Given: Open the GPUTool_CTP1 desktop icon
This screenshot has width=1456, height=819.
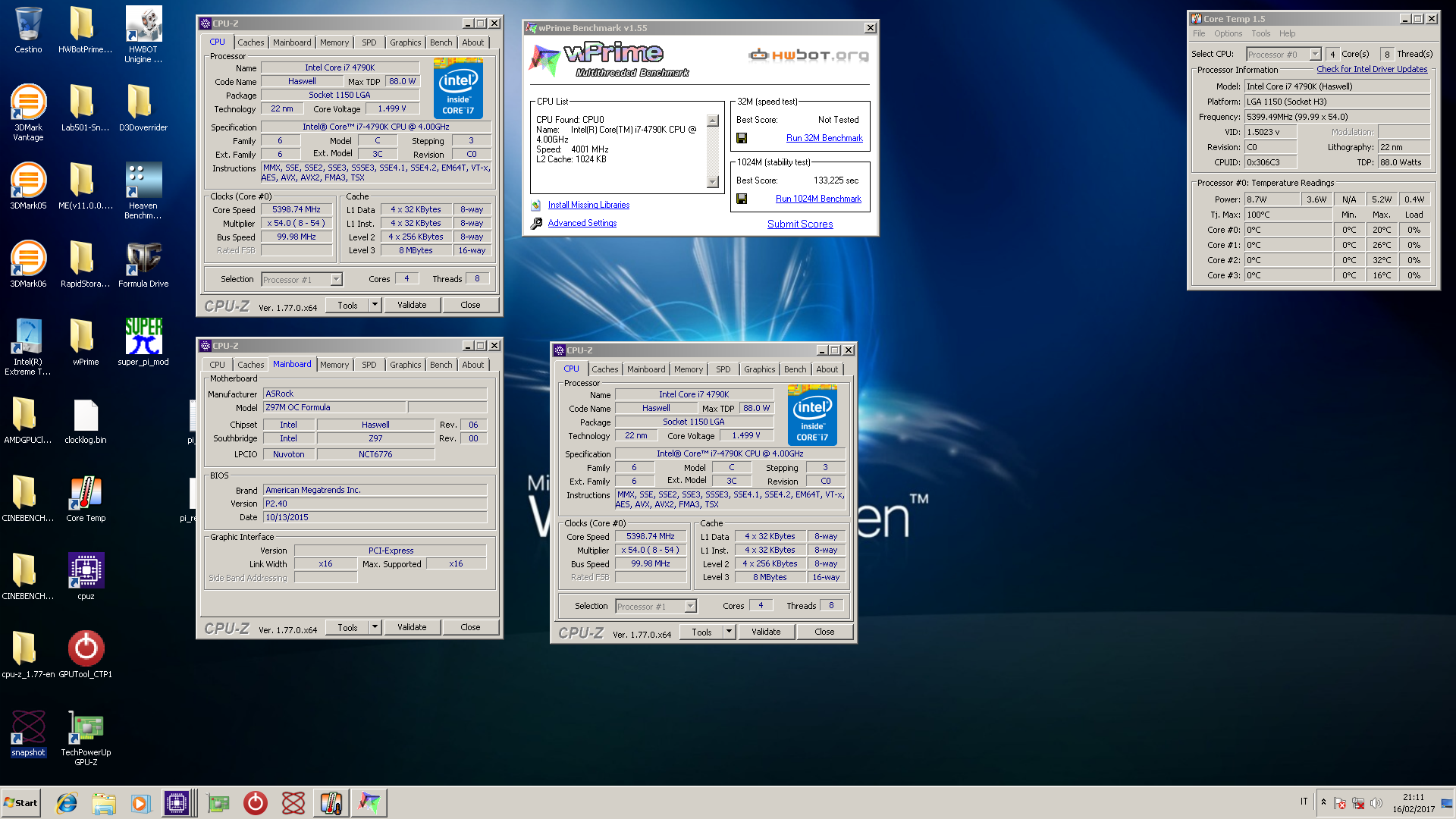Looking at the screenshot, I should pos(86,654).
